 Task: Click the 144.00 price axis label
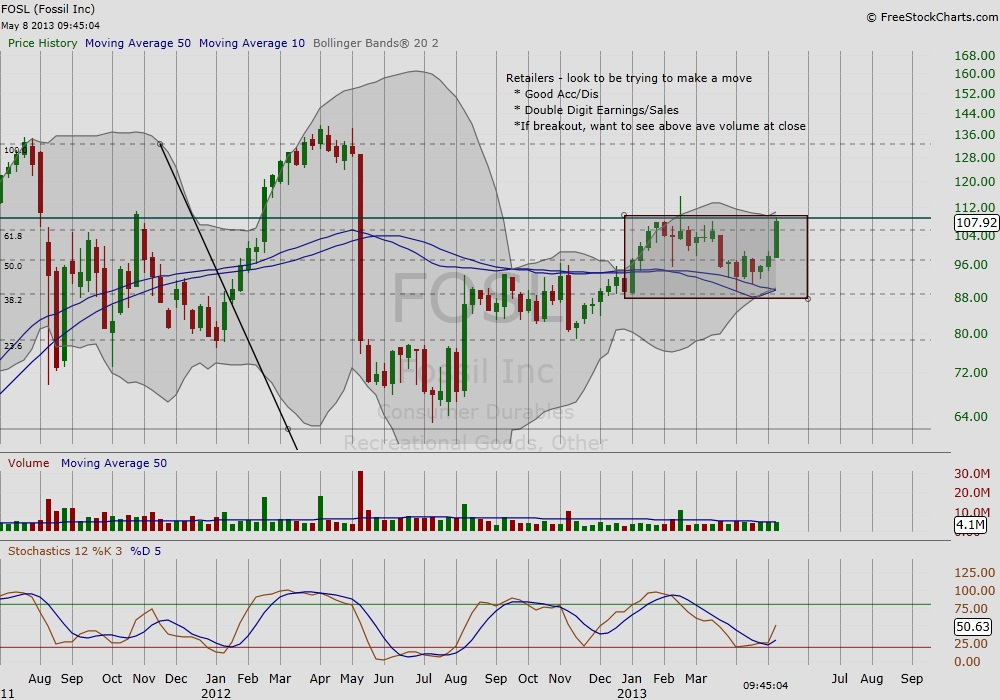(974, 113)
